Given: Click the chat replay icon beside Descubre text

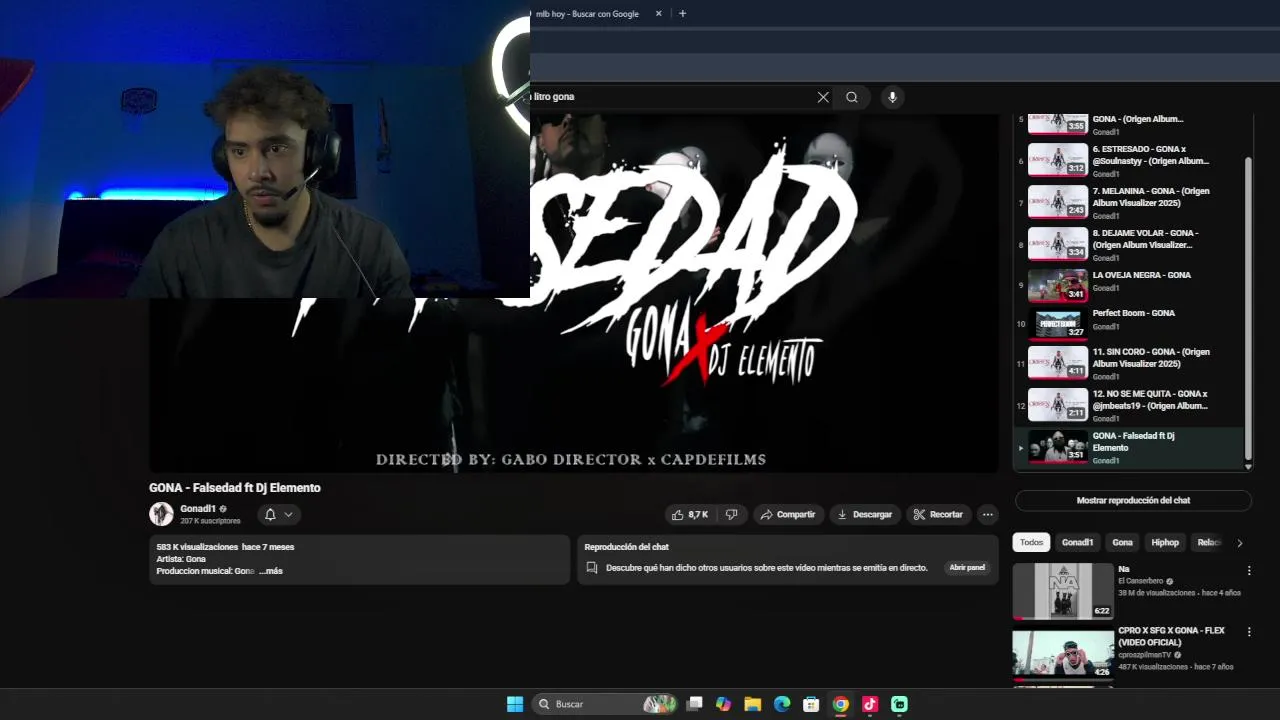Looking at the screenshot, I should click(x=592, y=568).
